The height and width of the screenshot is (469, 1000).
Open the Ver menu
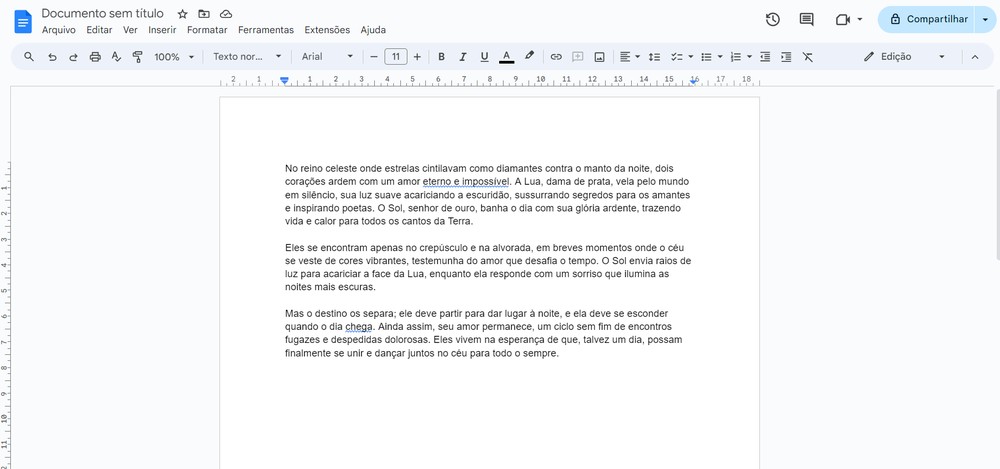[130, 30]
